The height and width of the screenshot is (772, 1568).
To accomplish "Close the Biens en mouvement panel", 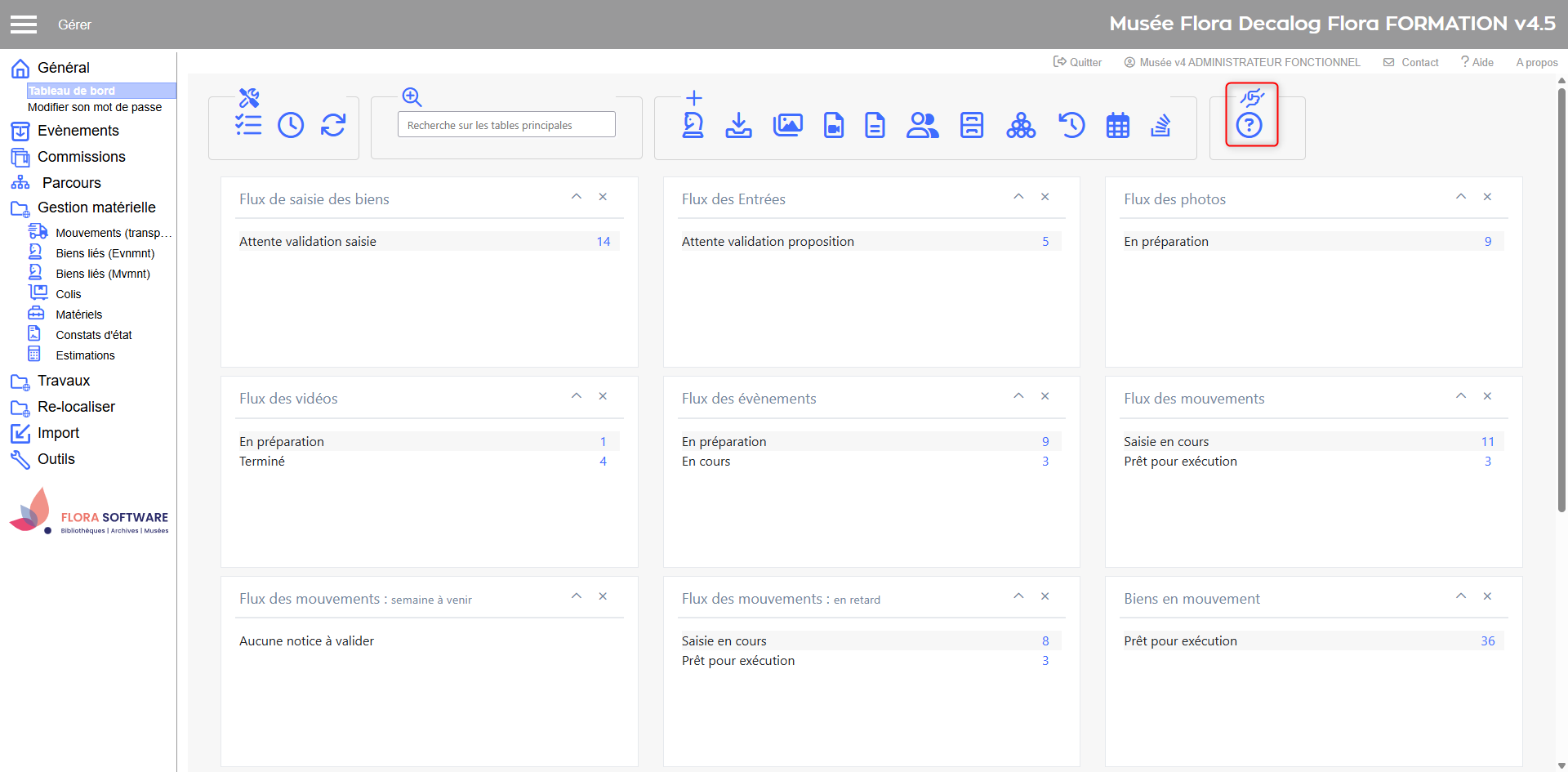I will coord(1487,596).
